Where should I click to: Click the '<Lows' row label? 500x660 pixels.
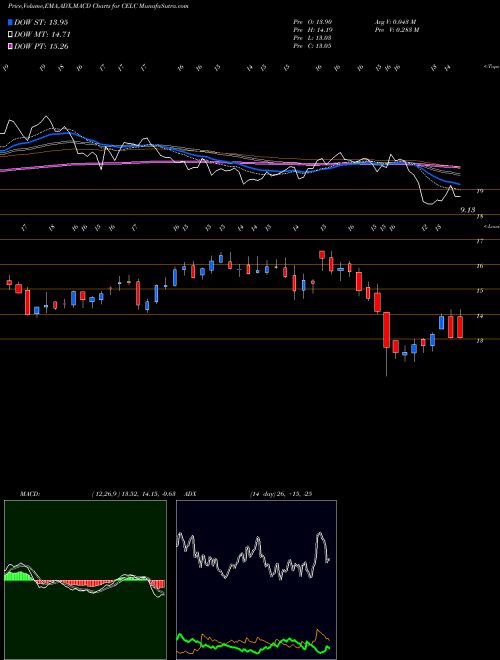click(x=491, y=226)
